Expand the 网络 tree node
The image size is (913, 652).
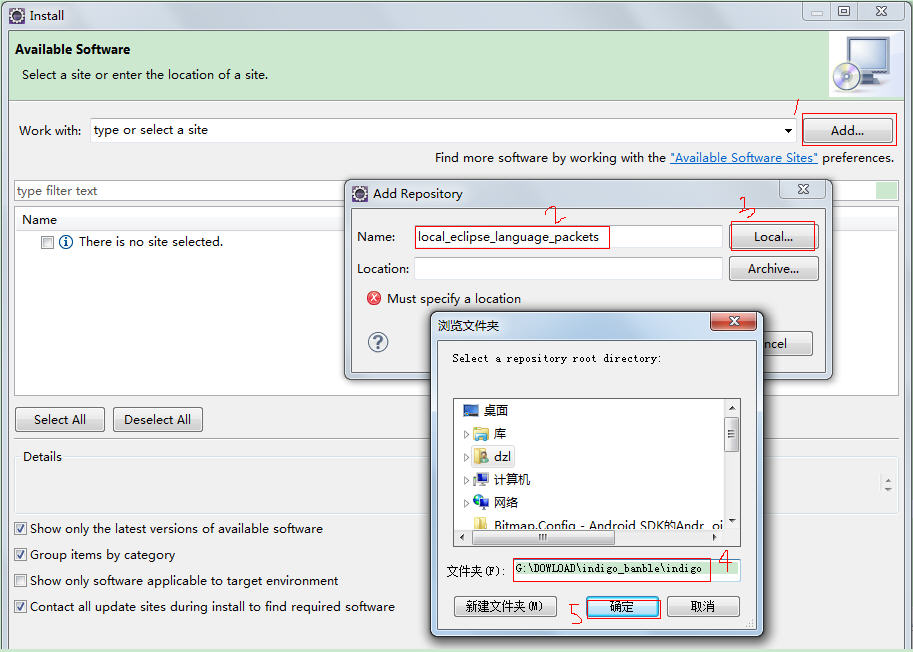[466, 503]
